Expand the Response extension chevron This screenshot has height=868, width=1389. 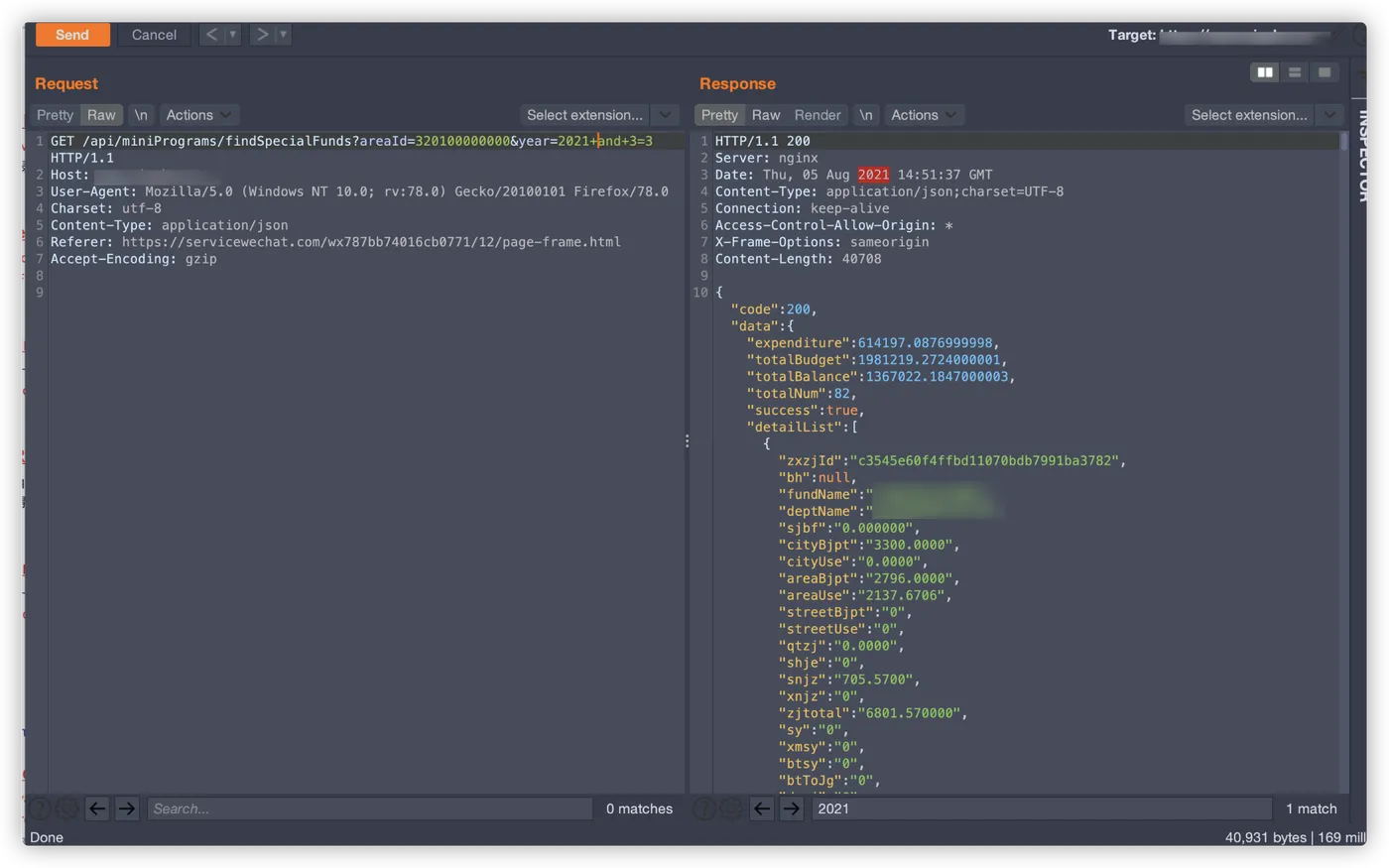pos(1329,115)
